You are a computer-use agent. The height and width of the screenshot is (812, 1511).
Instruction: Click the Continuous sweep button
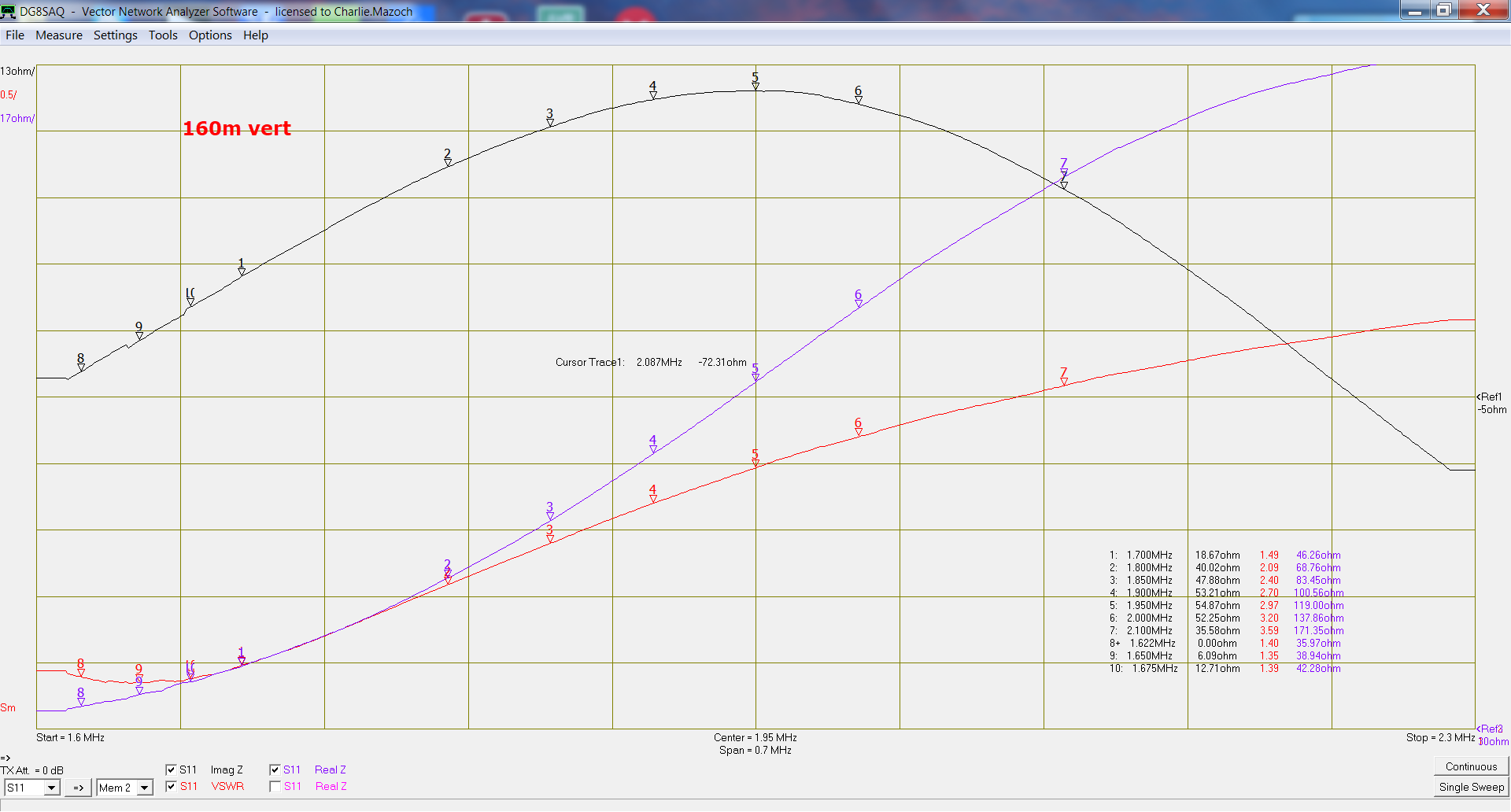pyautogui.click(x=1471, y=766)
